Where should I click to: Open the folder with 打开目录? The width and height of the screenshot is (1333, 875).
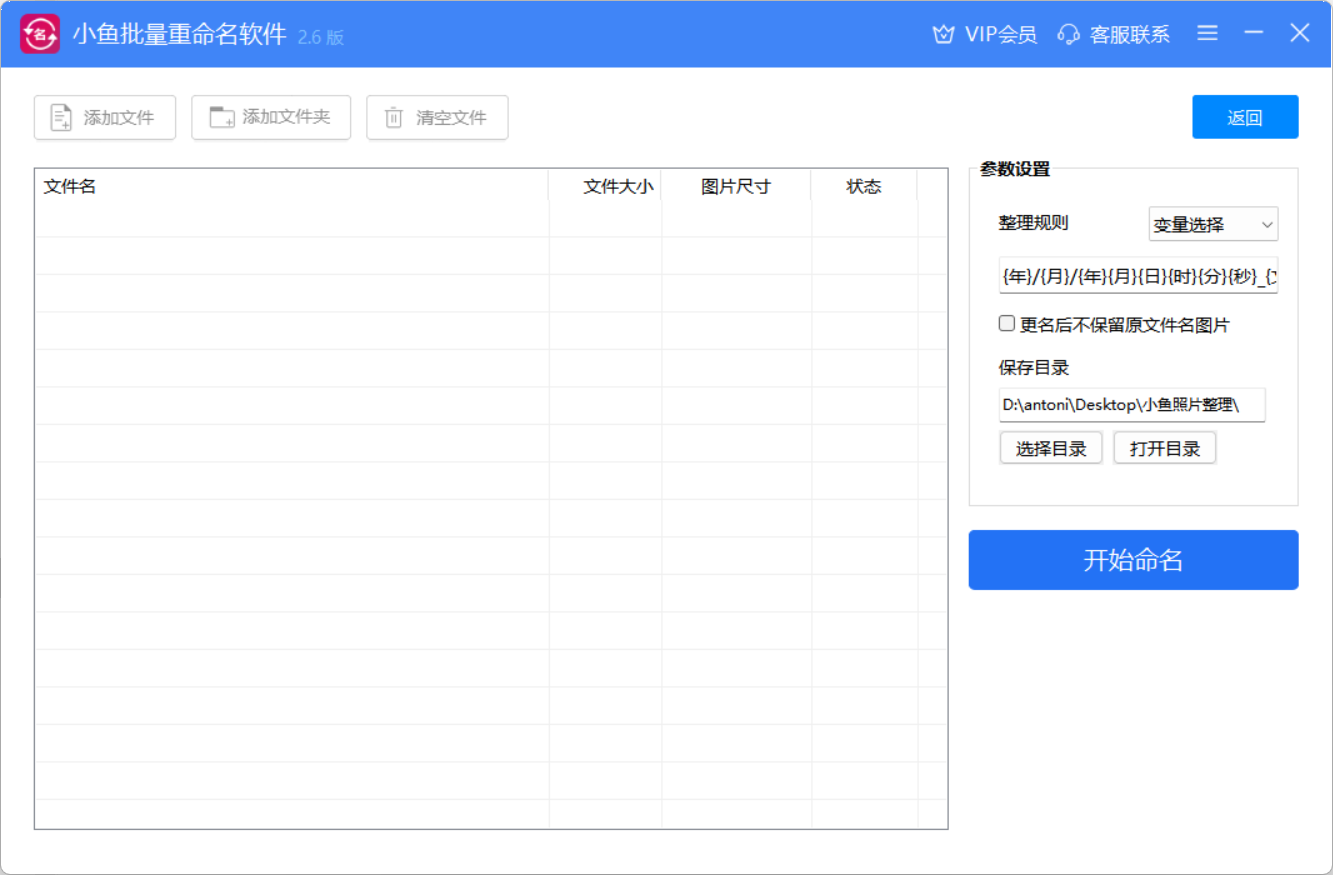click(x=1165, y=449)
